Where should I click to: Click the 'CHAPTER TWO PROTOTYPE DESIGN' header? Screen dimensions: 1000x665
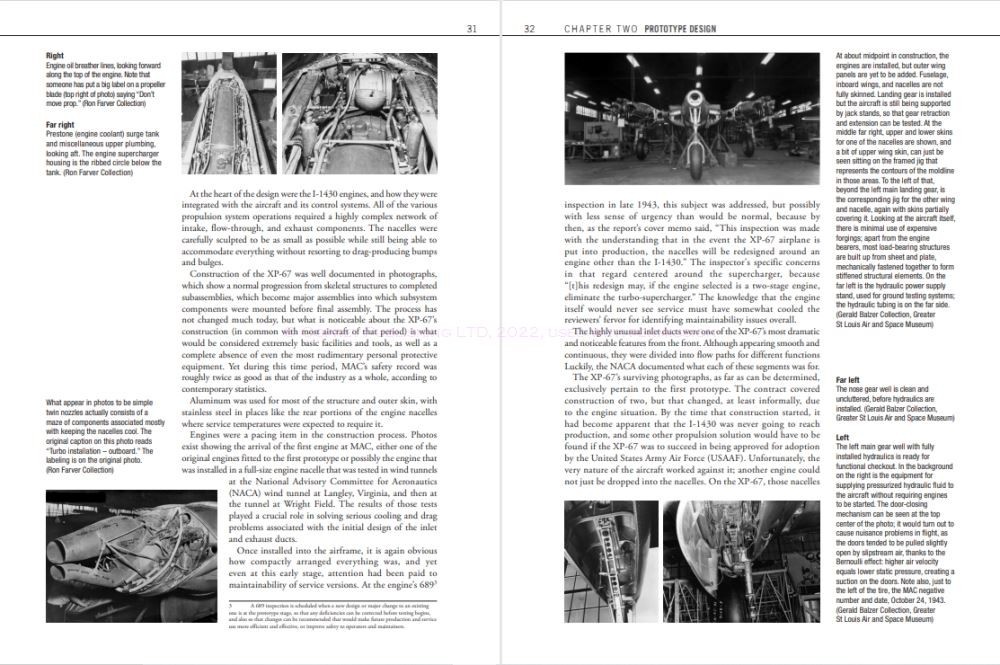[640, 29]
